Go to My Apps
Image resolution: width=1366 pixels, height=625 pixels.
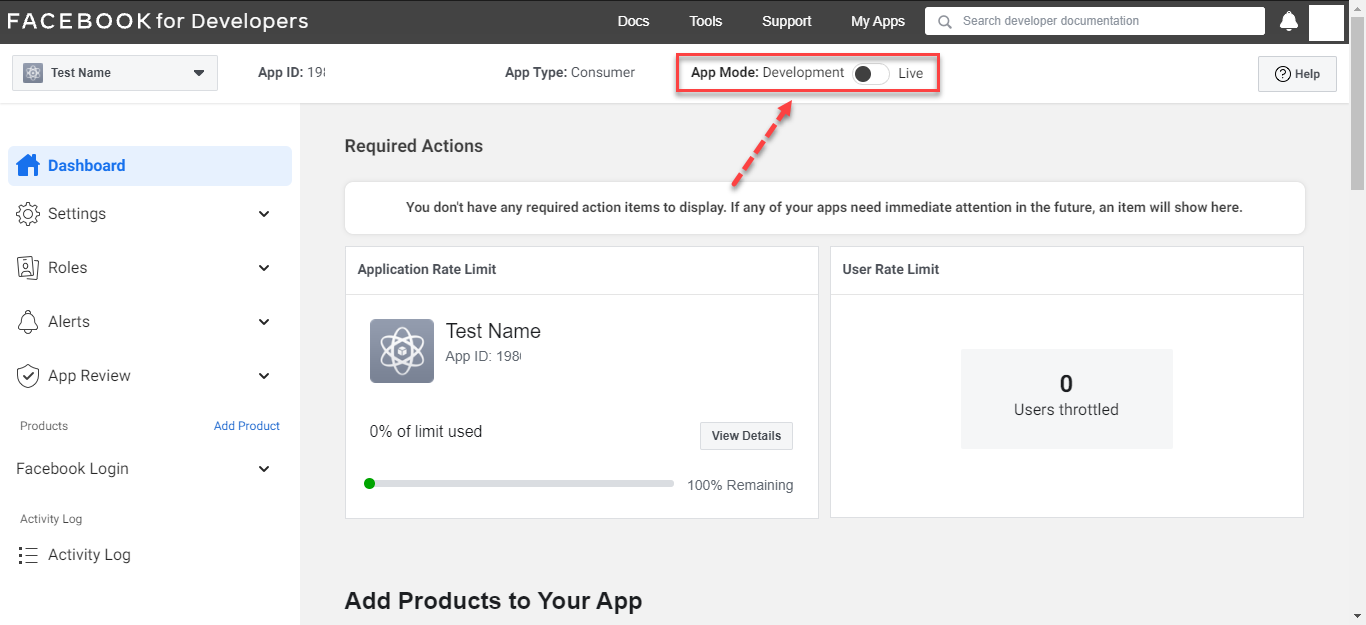(878, 21)
